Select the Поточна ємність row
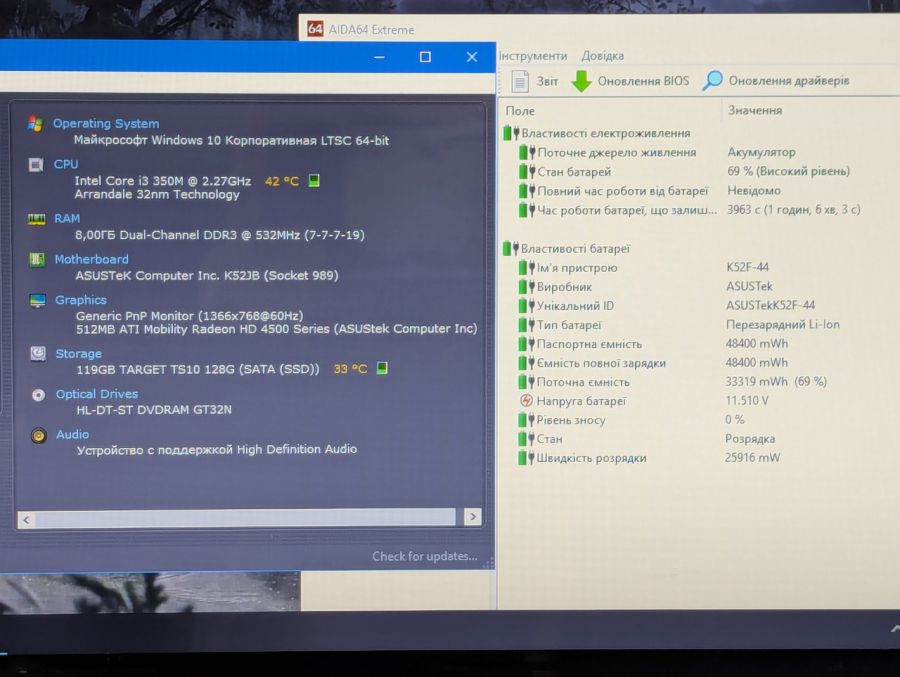Image resolution: width=900 pixels, height=677 pixels. pyautogui.click(x=700, y=382)
